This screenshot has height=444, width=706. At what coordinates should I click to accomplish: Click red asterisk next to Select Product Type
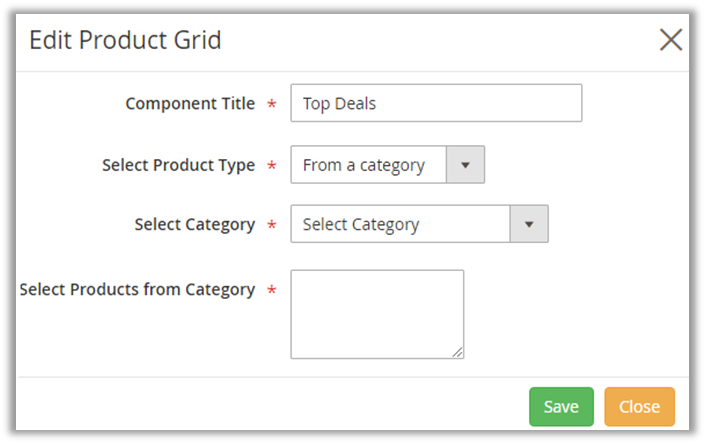pyautogui.click(x=272, y=166)
